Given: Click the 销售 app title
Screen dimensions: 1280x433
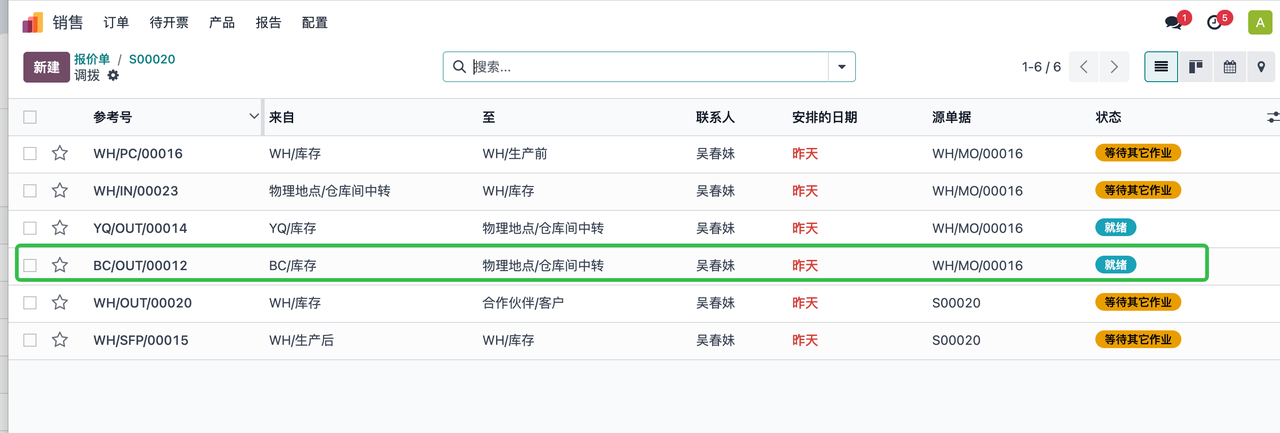Looking at the screenshot, I should point(68,22).
